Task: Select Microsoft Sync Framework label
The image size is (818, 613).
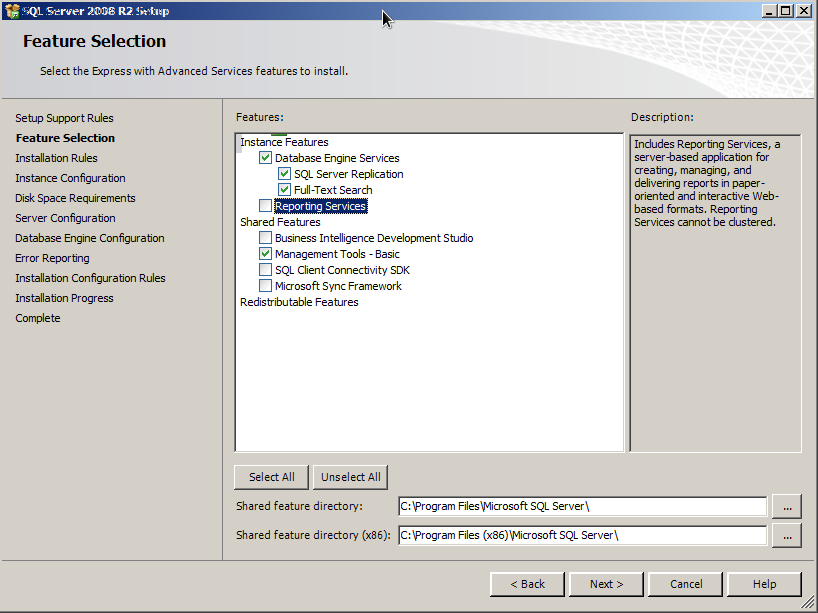Action: pos(338,286)
